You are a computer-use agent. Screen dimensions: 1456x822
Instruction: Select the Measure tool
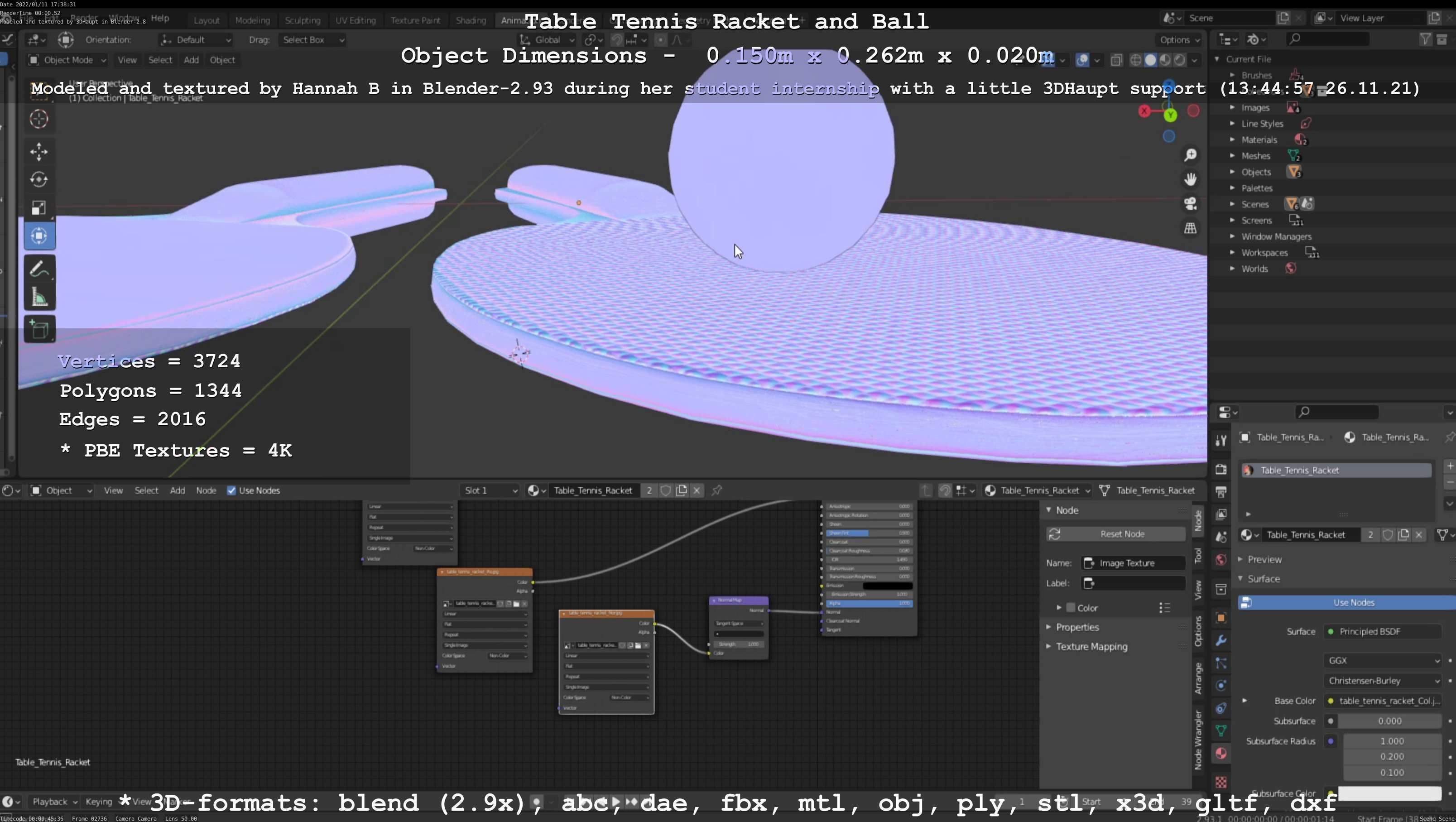[x=39, y=298]
